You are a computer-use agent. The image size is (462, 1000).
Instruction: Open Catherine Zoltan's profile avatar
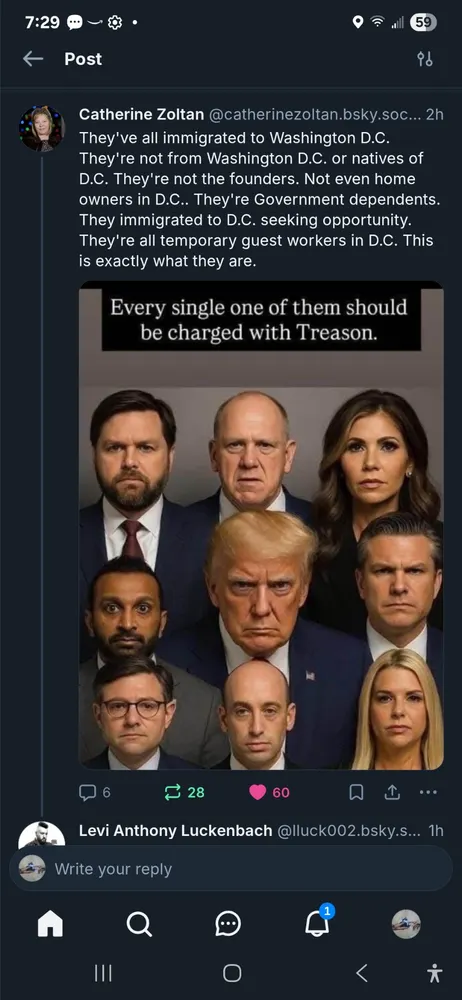click(42, 128)
